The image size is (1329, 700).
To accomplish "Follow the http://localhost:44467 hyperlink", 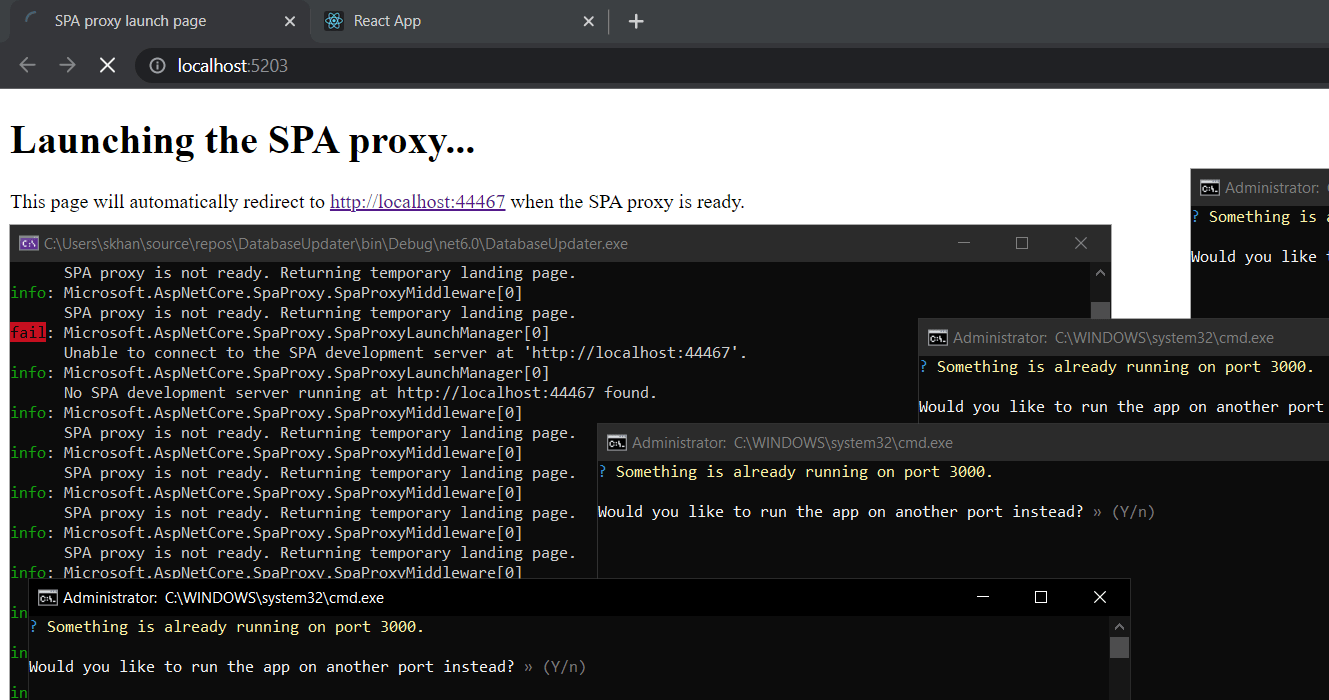I will [417, 201].
